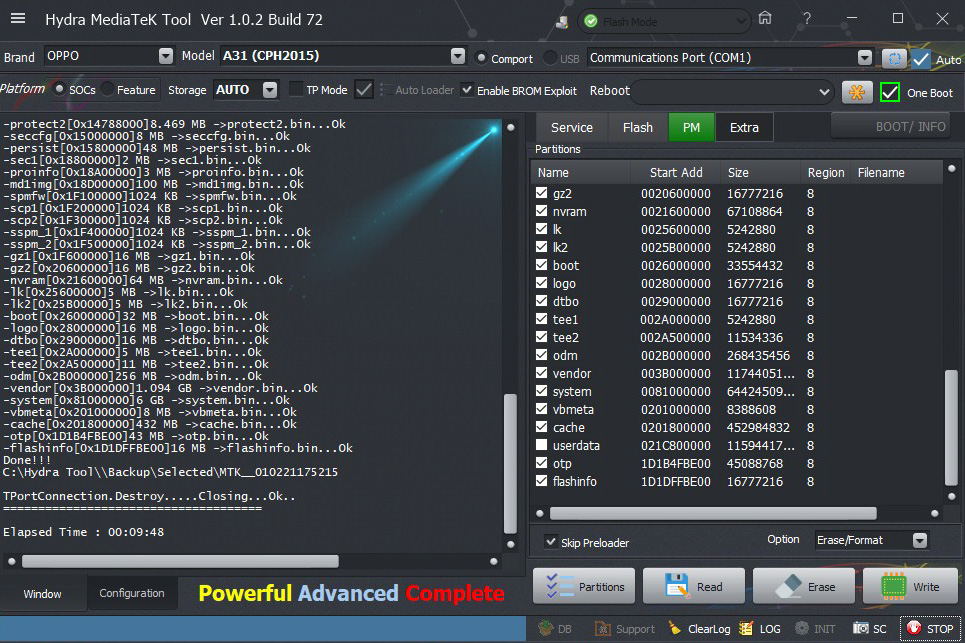Open the DB icon in bottom bar
The width and height of the screenshot is (965, 643).
(556, 629)
